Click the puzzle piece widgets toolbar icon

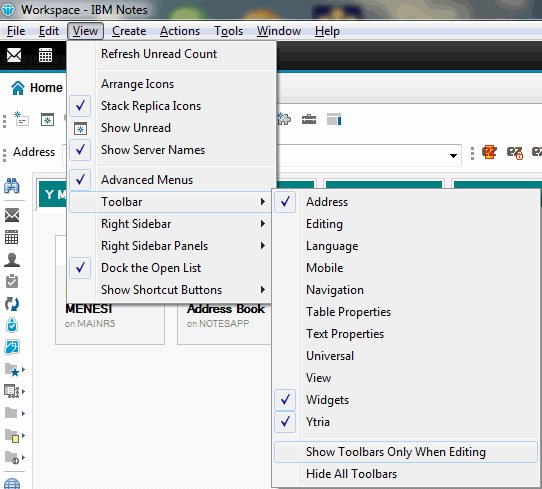click(284, 119)
